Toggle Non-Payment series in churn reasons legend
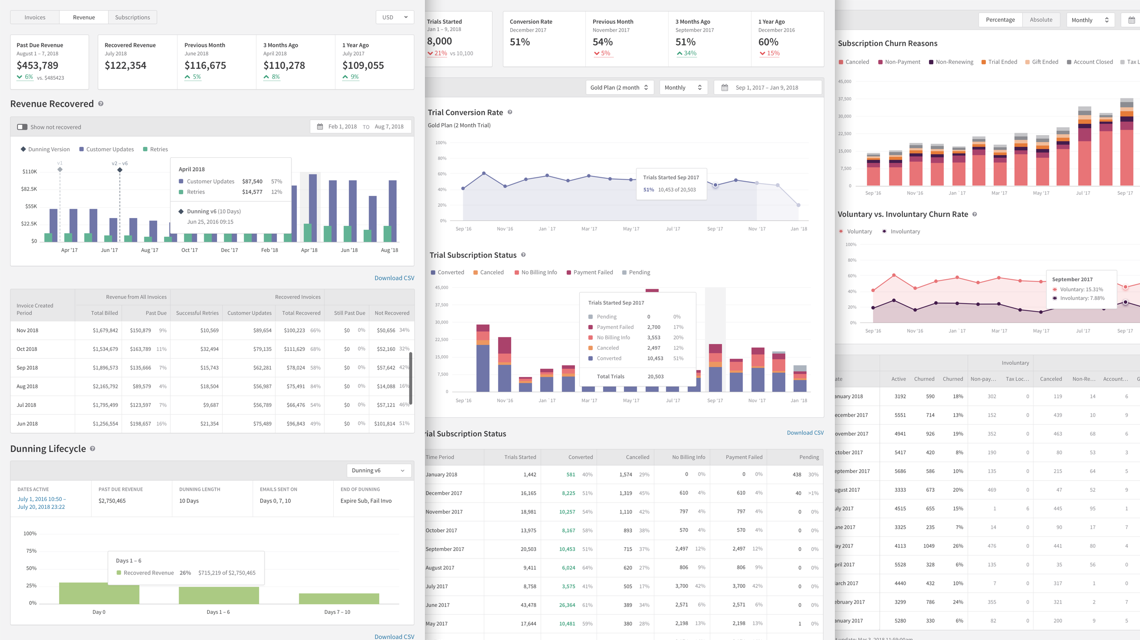 pos(899,62)
